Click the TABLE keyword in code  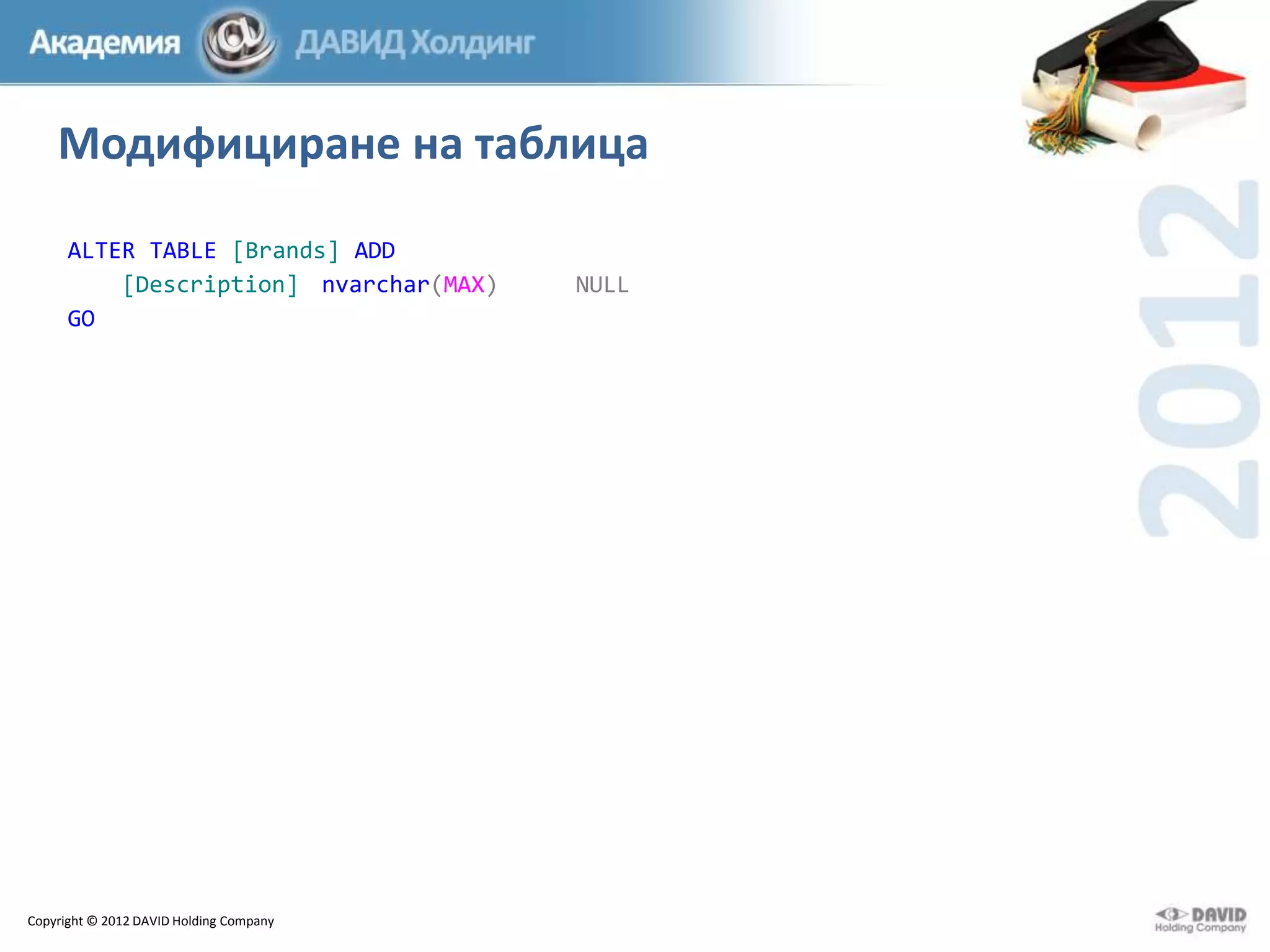click(183, 250)
